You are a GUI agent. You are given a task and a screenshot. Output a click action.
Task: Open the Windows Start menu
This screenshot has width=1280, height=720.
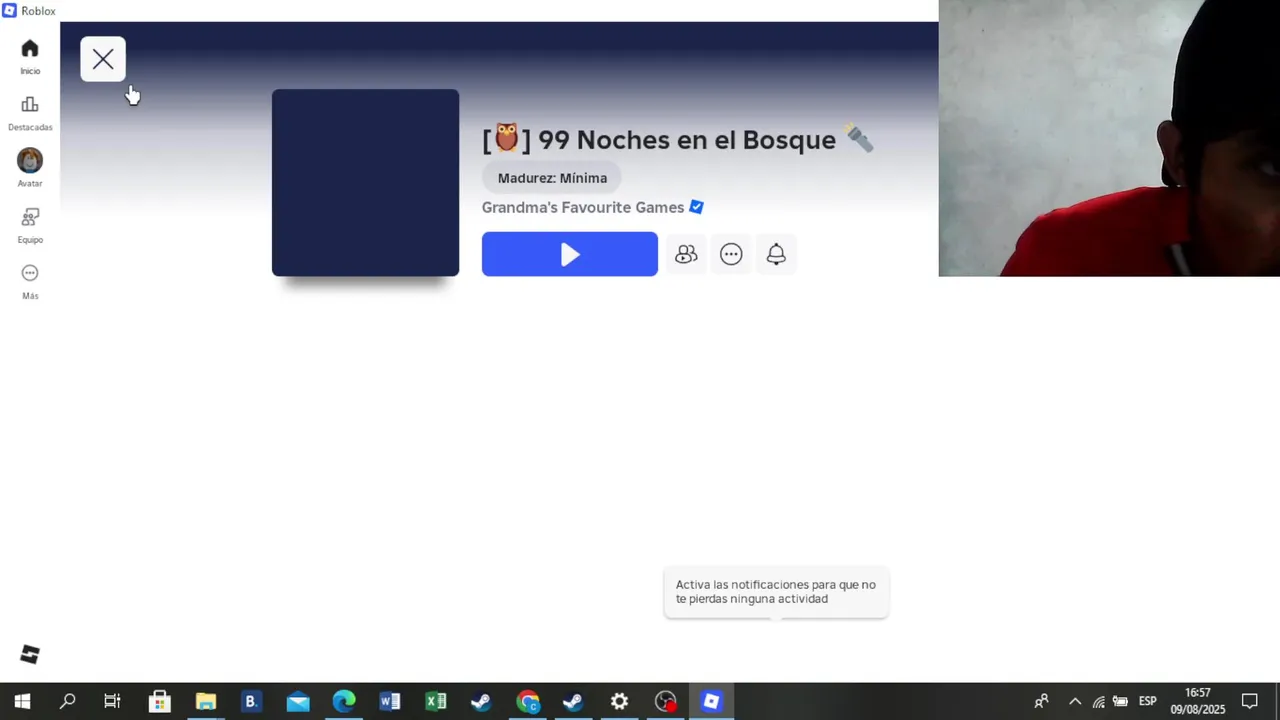coord(22,702)
